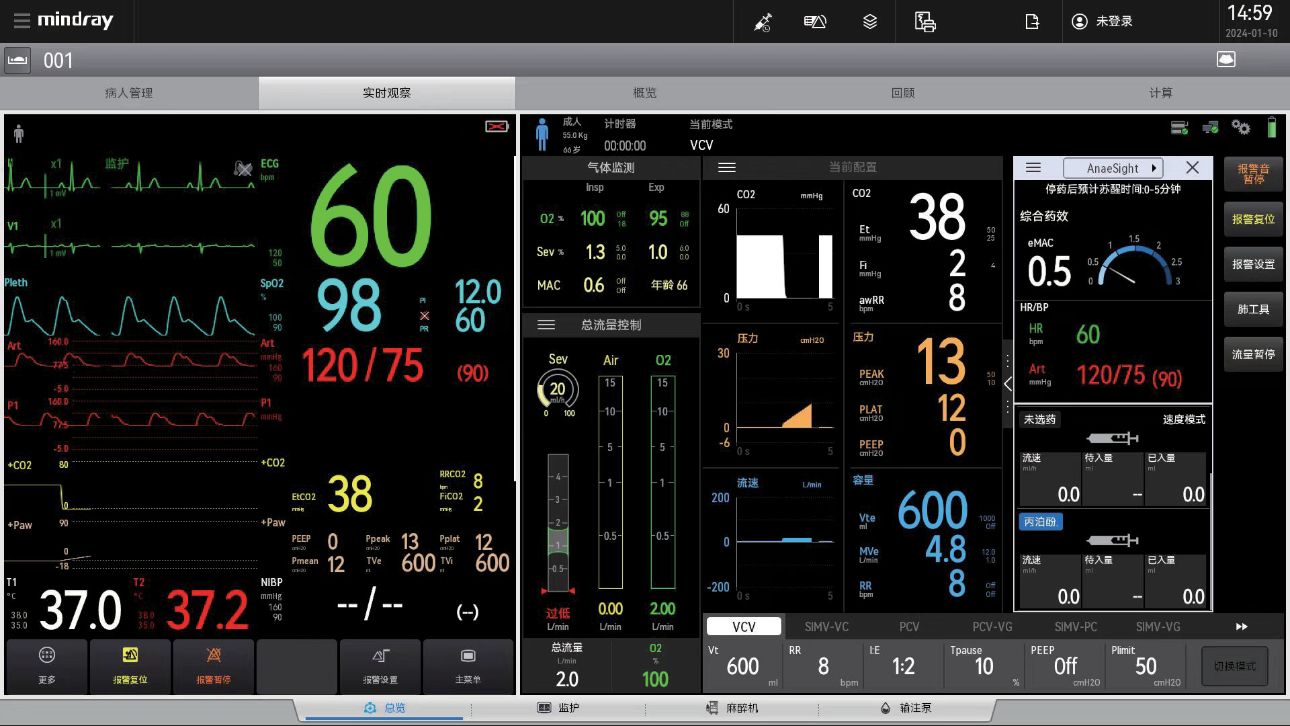1290x726 pixels.
Task: Click the bed icon beside 001
Action: point(18,61)
